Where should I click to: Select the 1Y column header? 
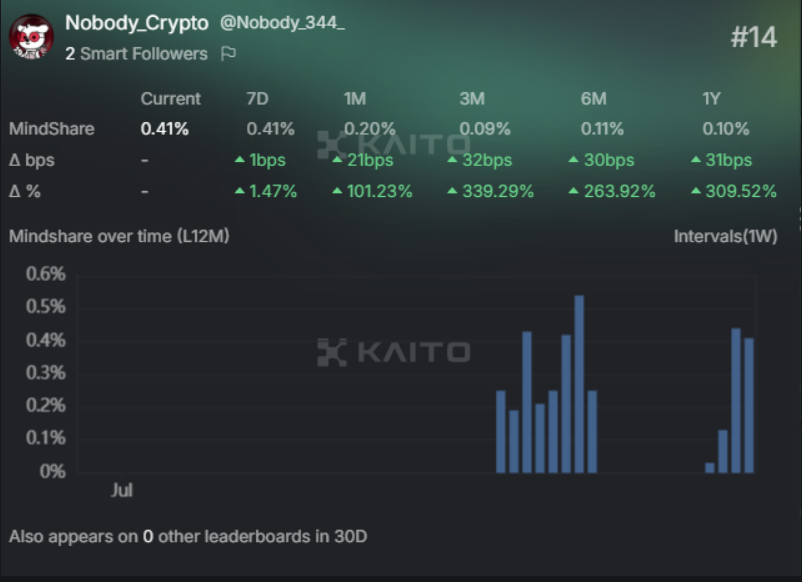(x=711, y=98)
